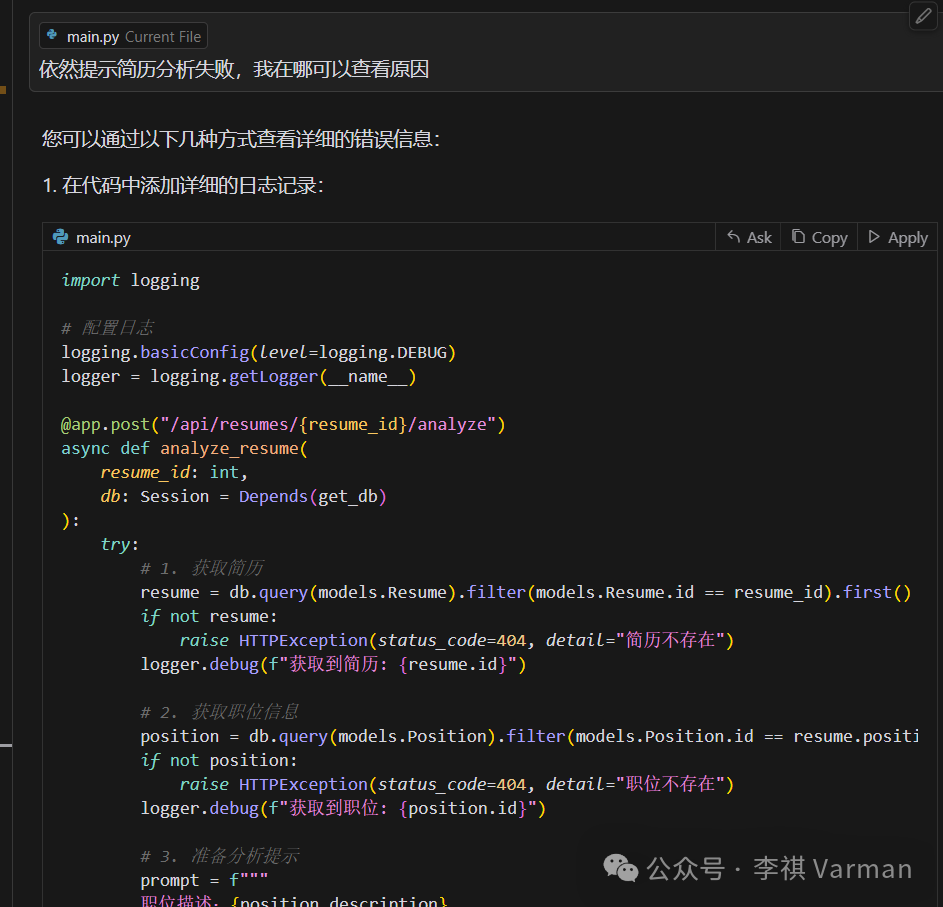Click the comment '# 2. 获取职位信息'
Image resolution: width=943 pixels, height=907 pixels.
(x=220, y=713)
